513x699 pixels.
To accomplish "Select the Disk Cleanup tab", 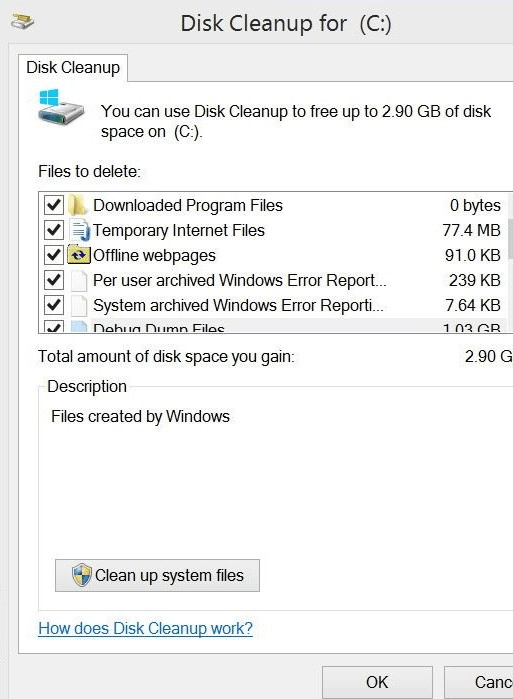I will point(73,68).
